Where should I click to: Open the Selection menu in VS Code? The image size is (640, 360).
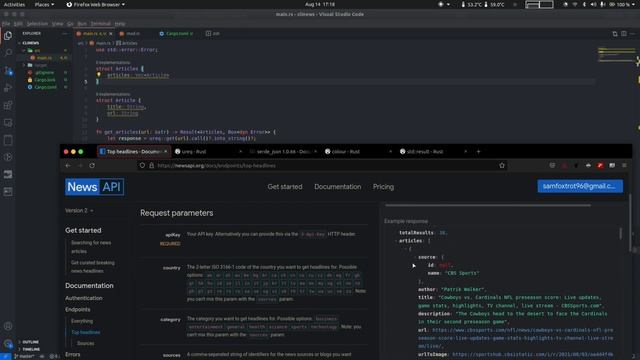pyautogui.click(x=37, y=24)
